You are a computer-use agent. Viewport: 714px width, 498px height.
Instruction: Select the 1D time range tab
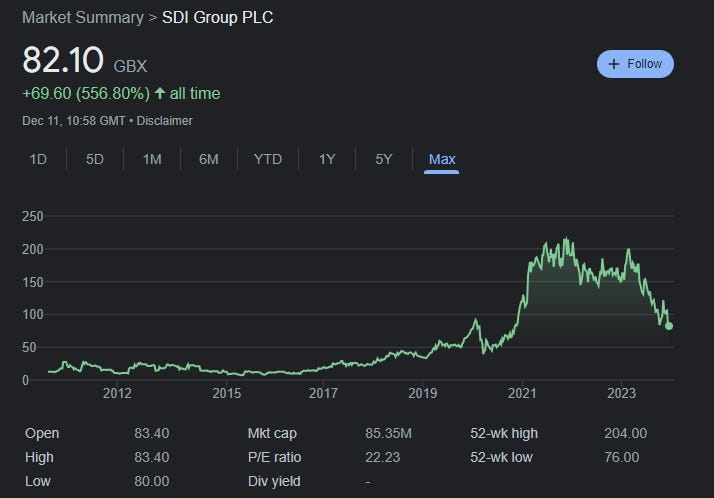(38, 159)
